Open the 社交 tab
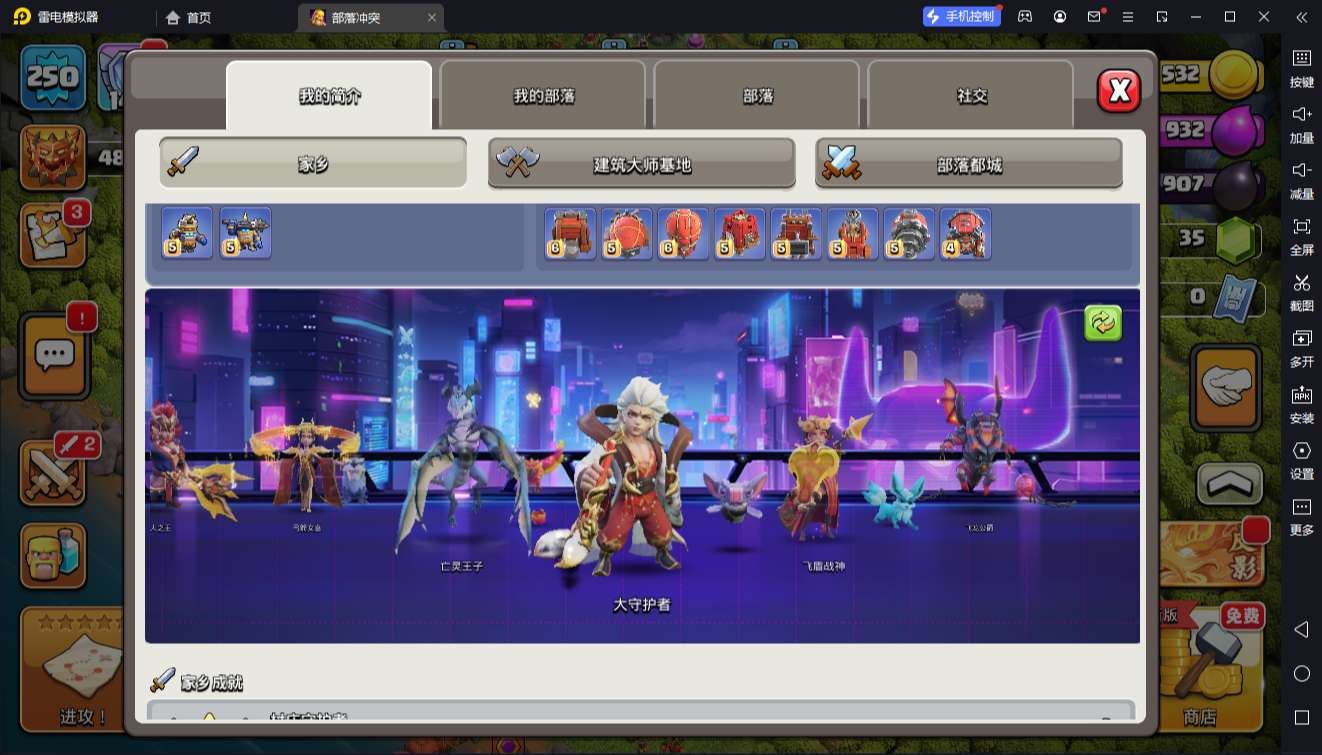1322x755 pixels. [971, 96]
